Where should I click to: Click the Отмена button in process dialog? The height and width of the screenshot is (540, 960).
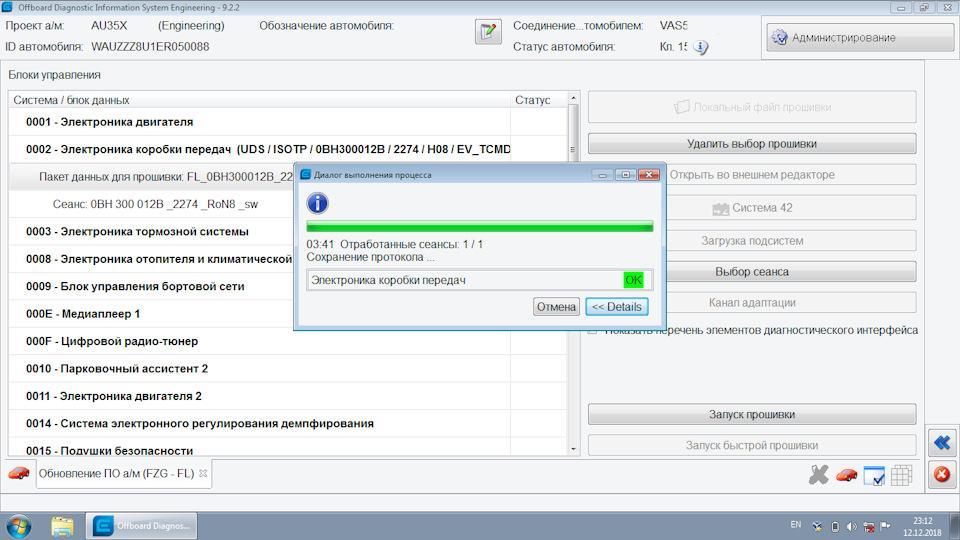tap(556, 307)
